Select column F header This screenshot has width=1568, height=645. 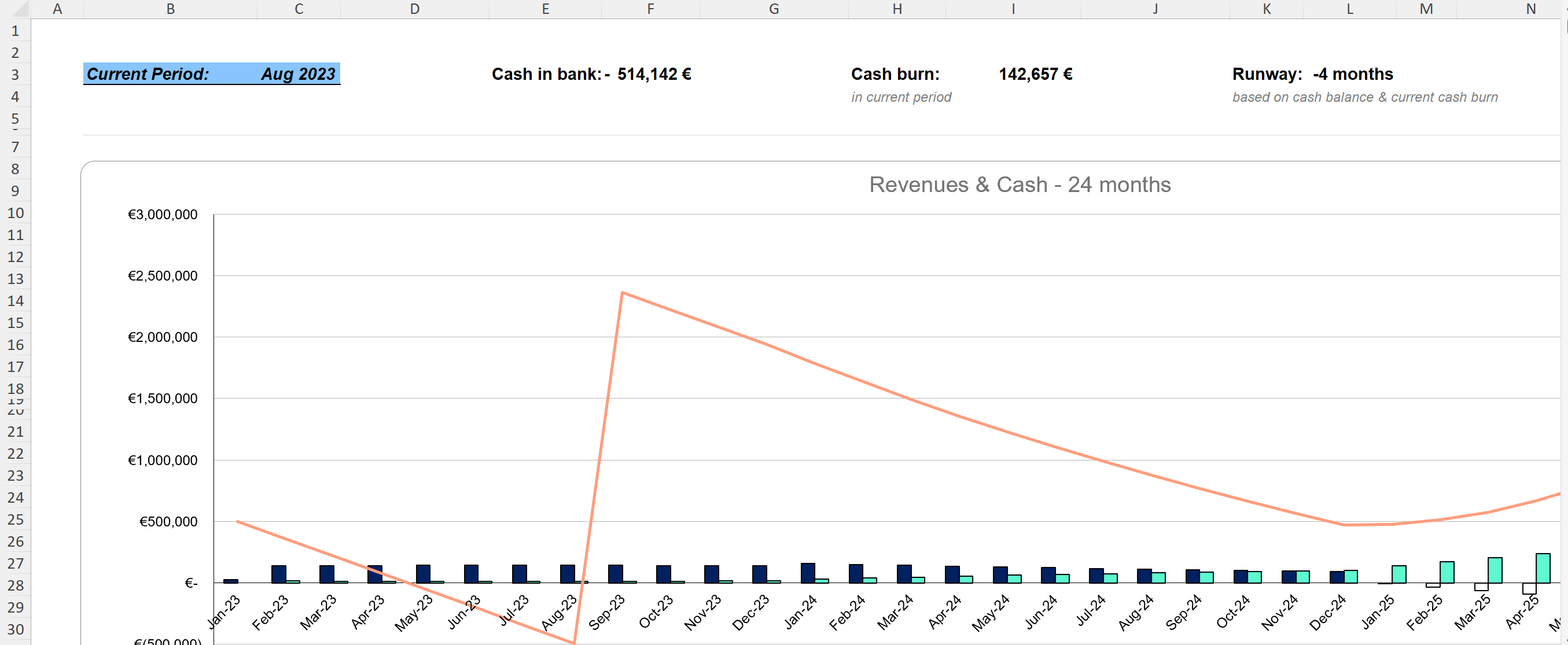pos(651,9)
